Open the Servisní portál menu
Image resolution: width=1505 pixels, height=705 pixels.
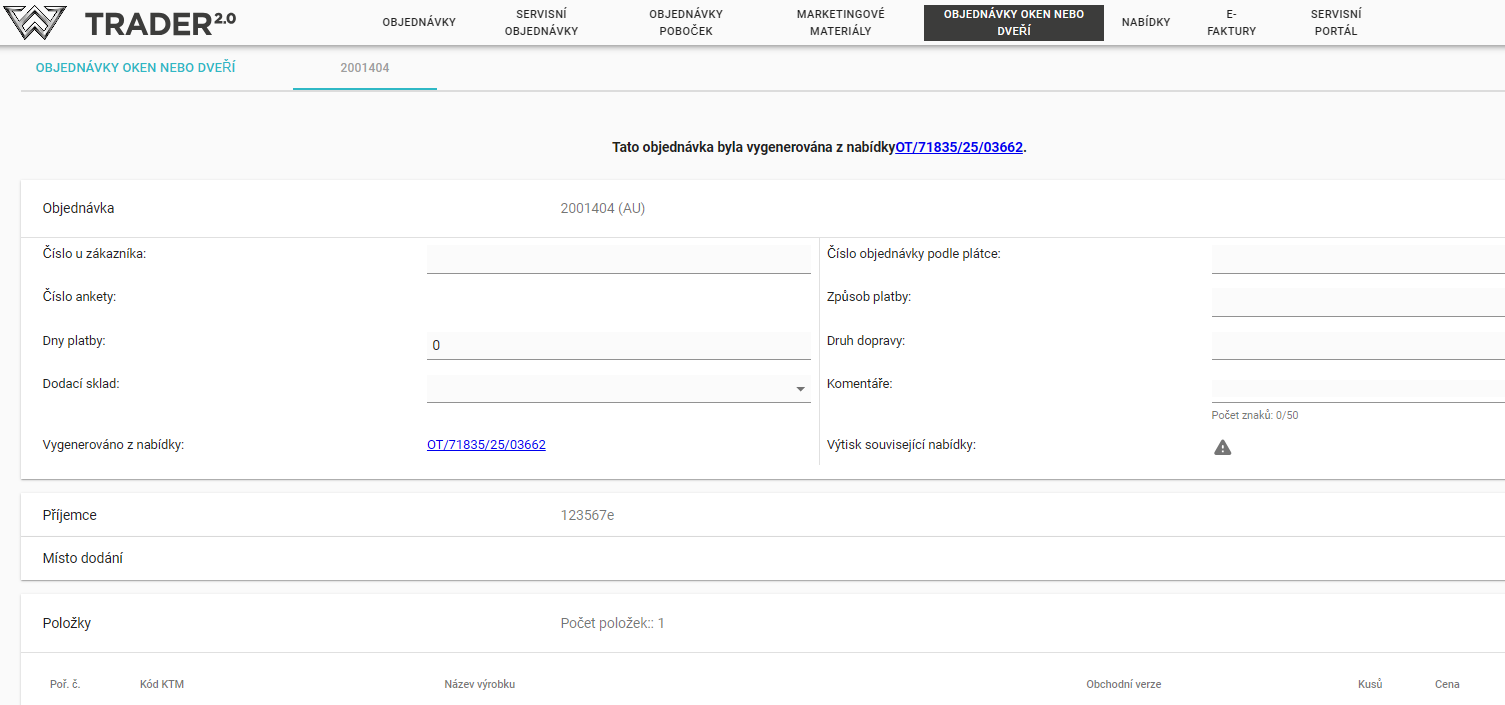pyautogui.click(x=1335, y=22)
